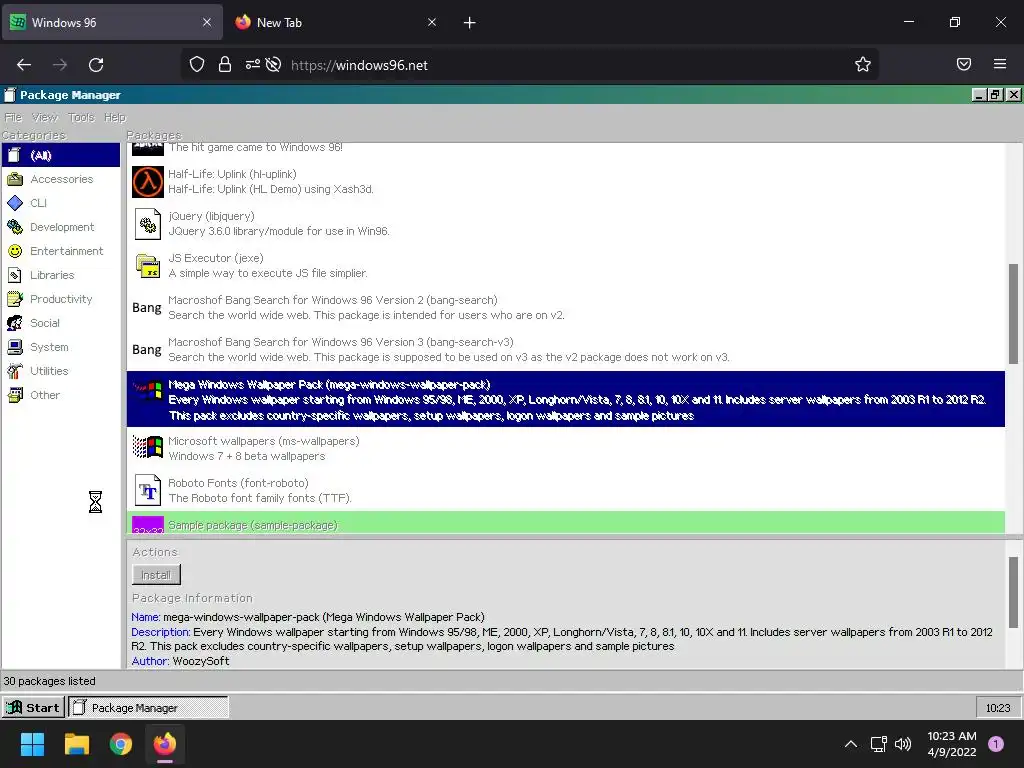Go back to the previous page
1024x768 pixels.
tap(24, 64)
